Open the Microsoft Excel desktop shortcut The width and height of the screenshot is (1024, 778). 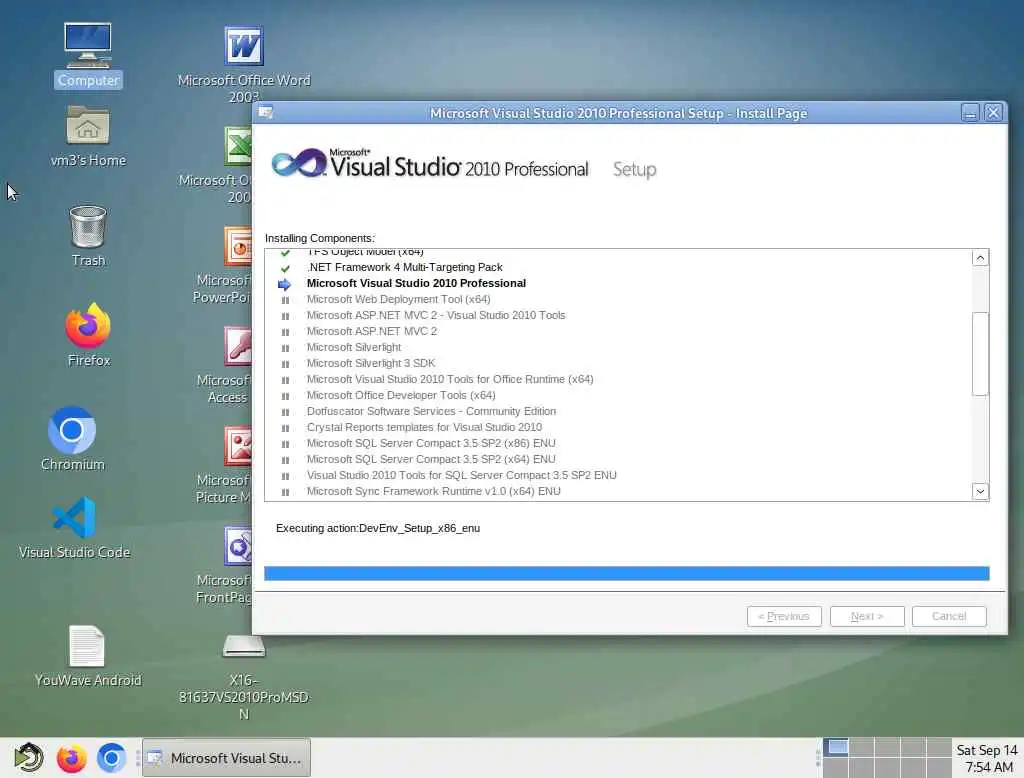(x=239, y=146)
